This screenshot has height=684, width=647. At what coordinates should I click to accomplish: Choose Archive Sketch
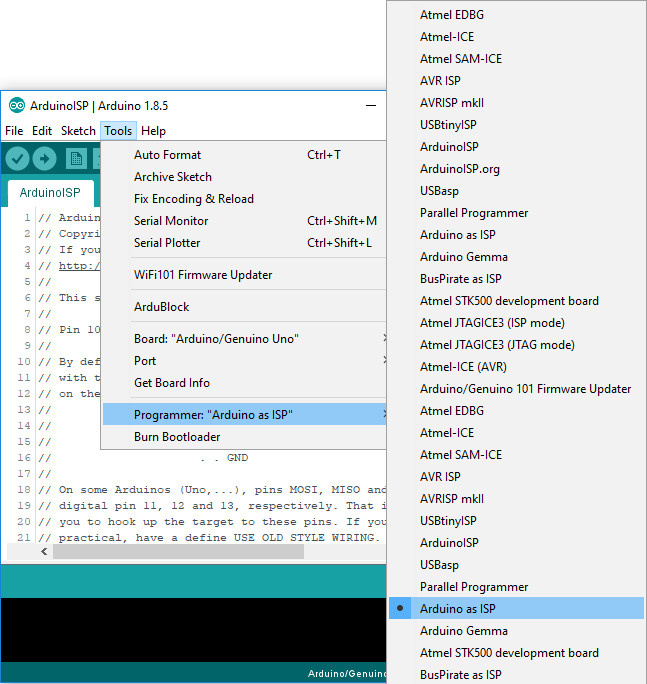click(245, 177)
